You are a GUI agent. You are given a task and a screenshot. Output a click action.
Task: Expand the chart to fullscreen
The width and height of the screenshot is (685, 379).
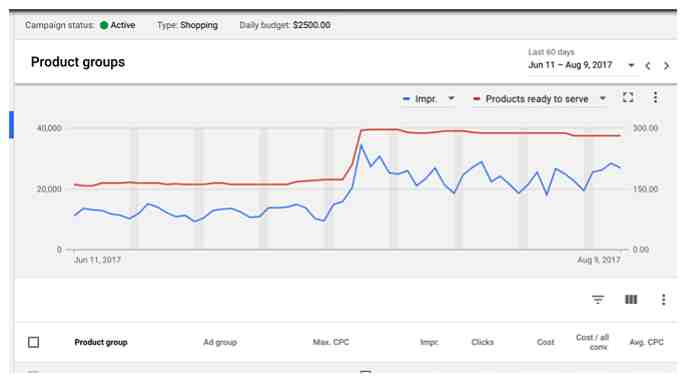tap(628, 97)
